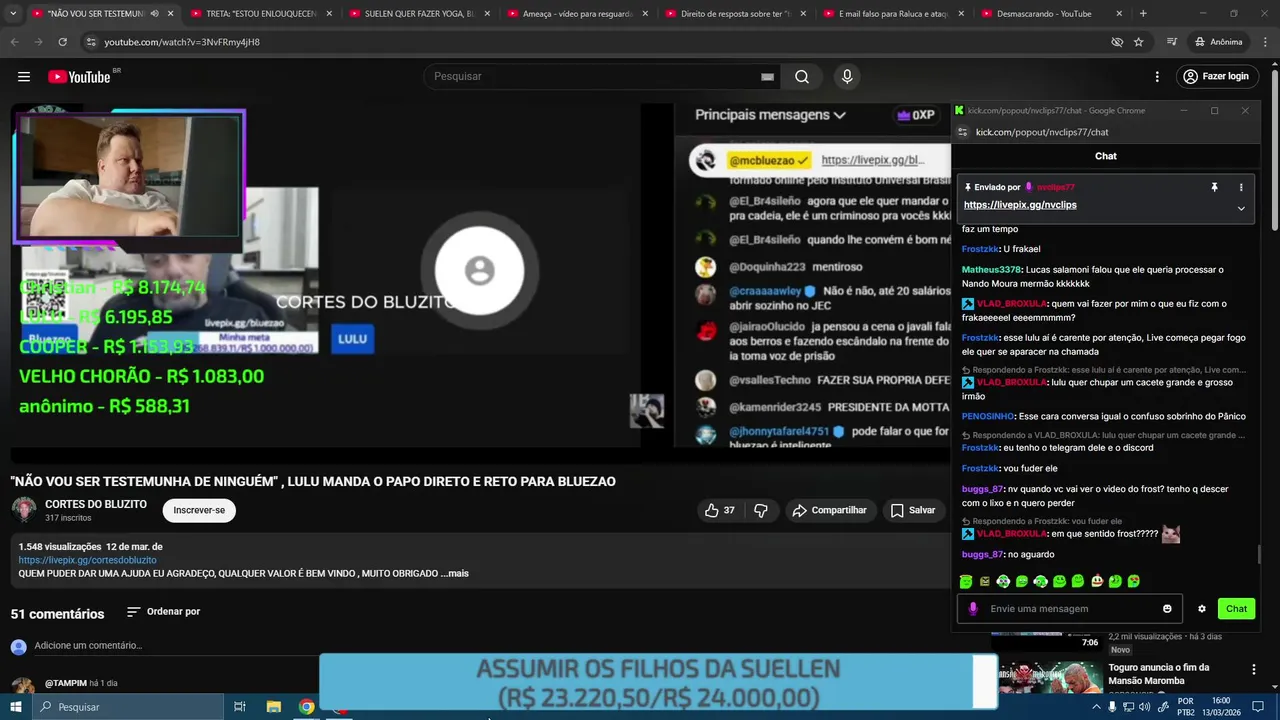Viewport: 1280px width, 720px height.
Task: Open File Explorer from the taskbar
Action: click(x=273, y=707)
